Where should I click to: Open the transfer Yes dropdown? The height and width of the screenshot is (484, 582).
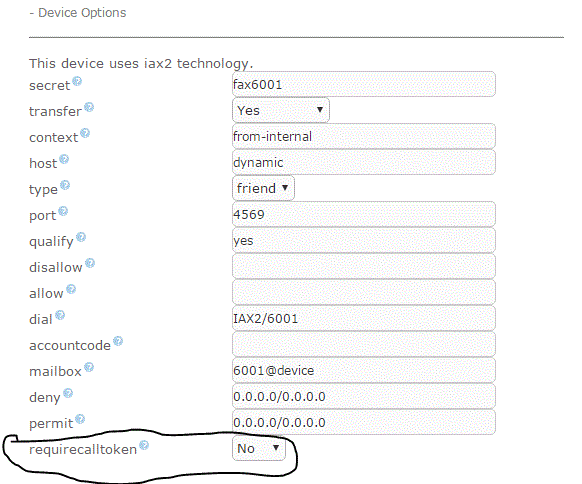point(281,110)
